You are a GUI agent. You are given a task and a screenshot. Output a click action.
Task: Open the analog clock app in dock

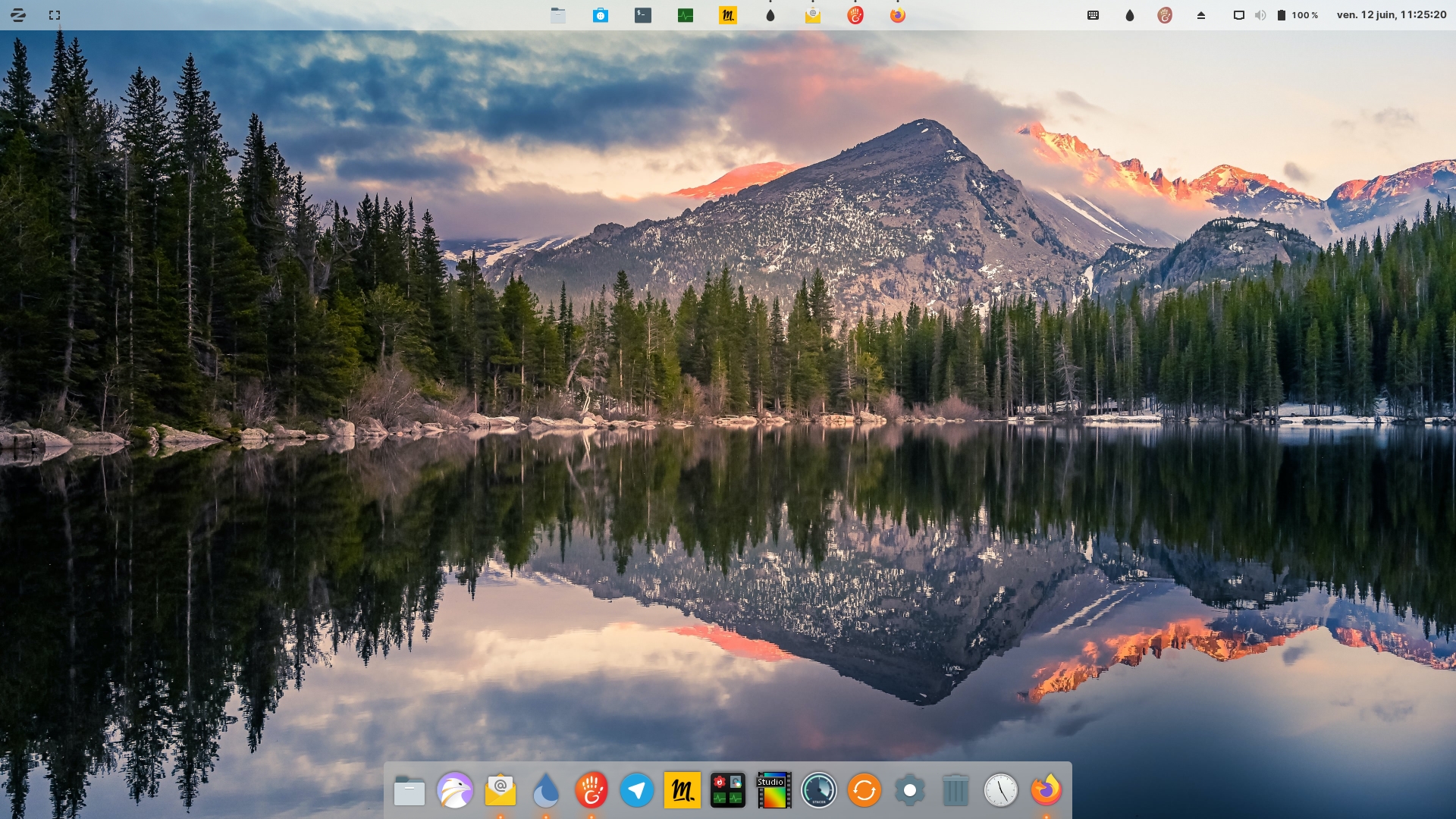(1001, 790)
